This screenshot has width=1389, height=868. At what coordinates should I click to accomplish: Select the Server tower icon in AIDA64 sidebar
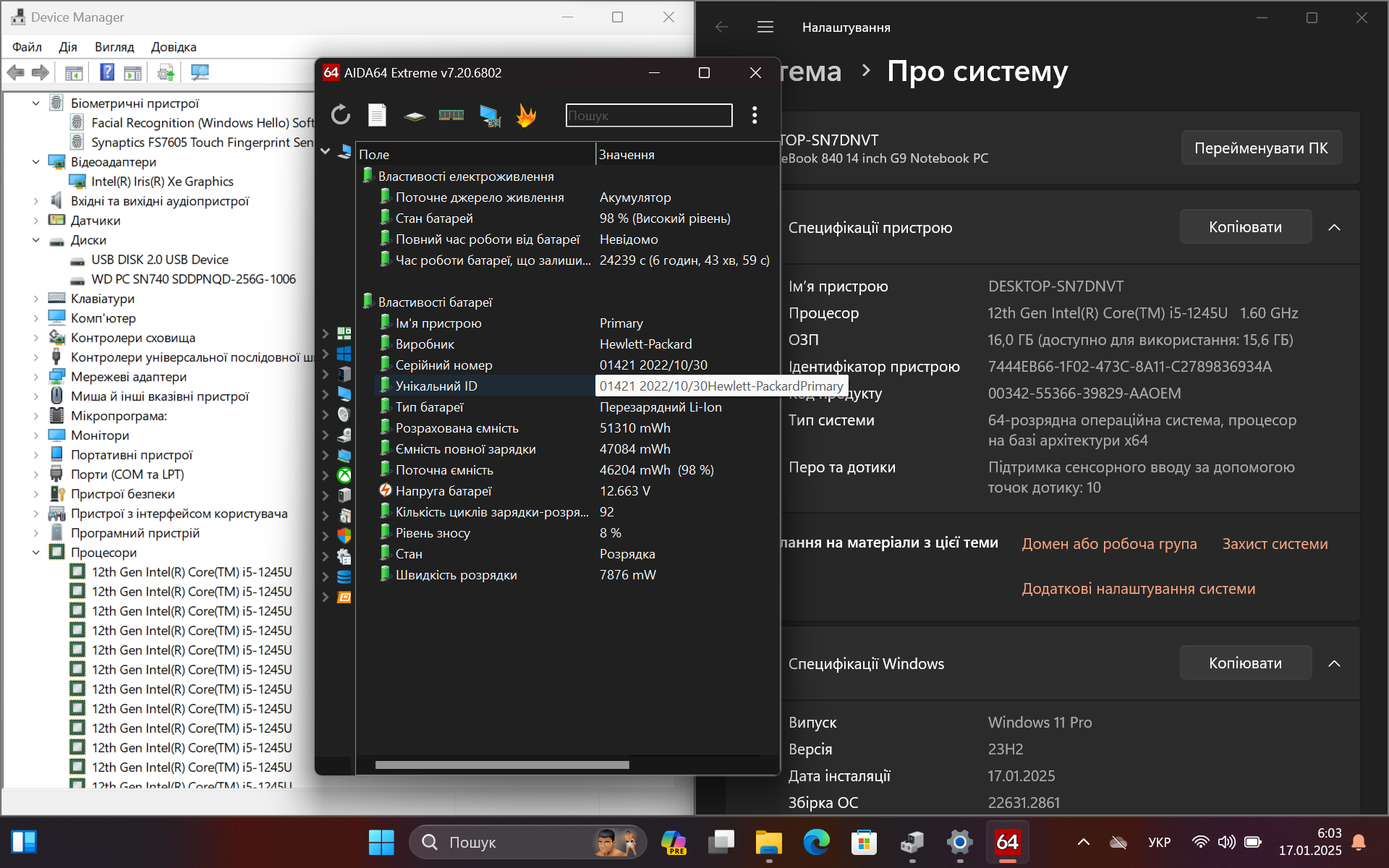pos(344,374)
